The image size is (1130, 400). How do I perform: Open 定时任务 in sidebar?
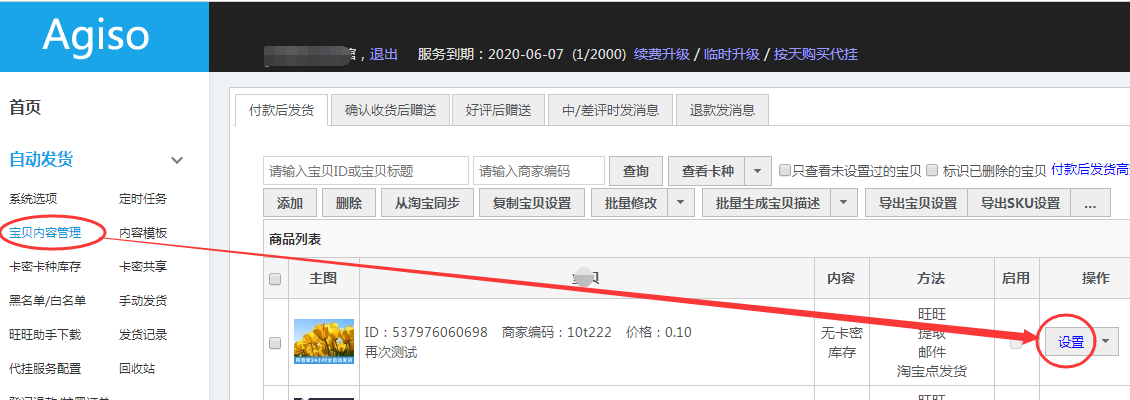pos(143,199)
